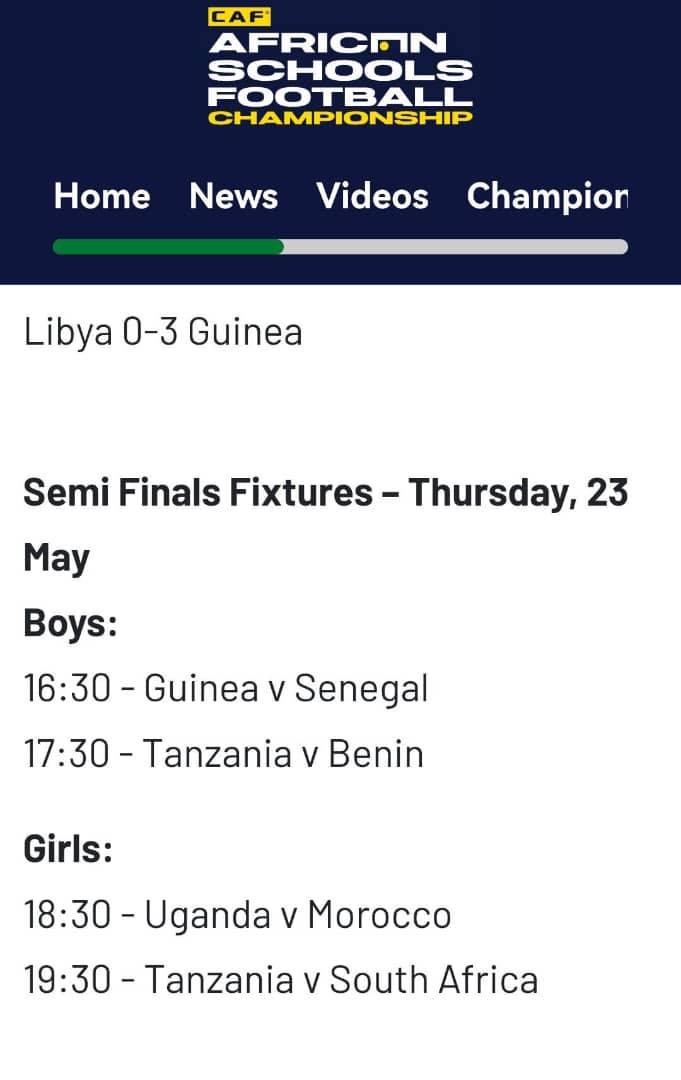Screen dimensions: 681x1080
Task: Switch to the News tab
Action: tap(233, 196)
